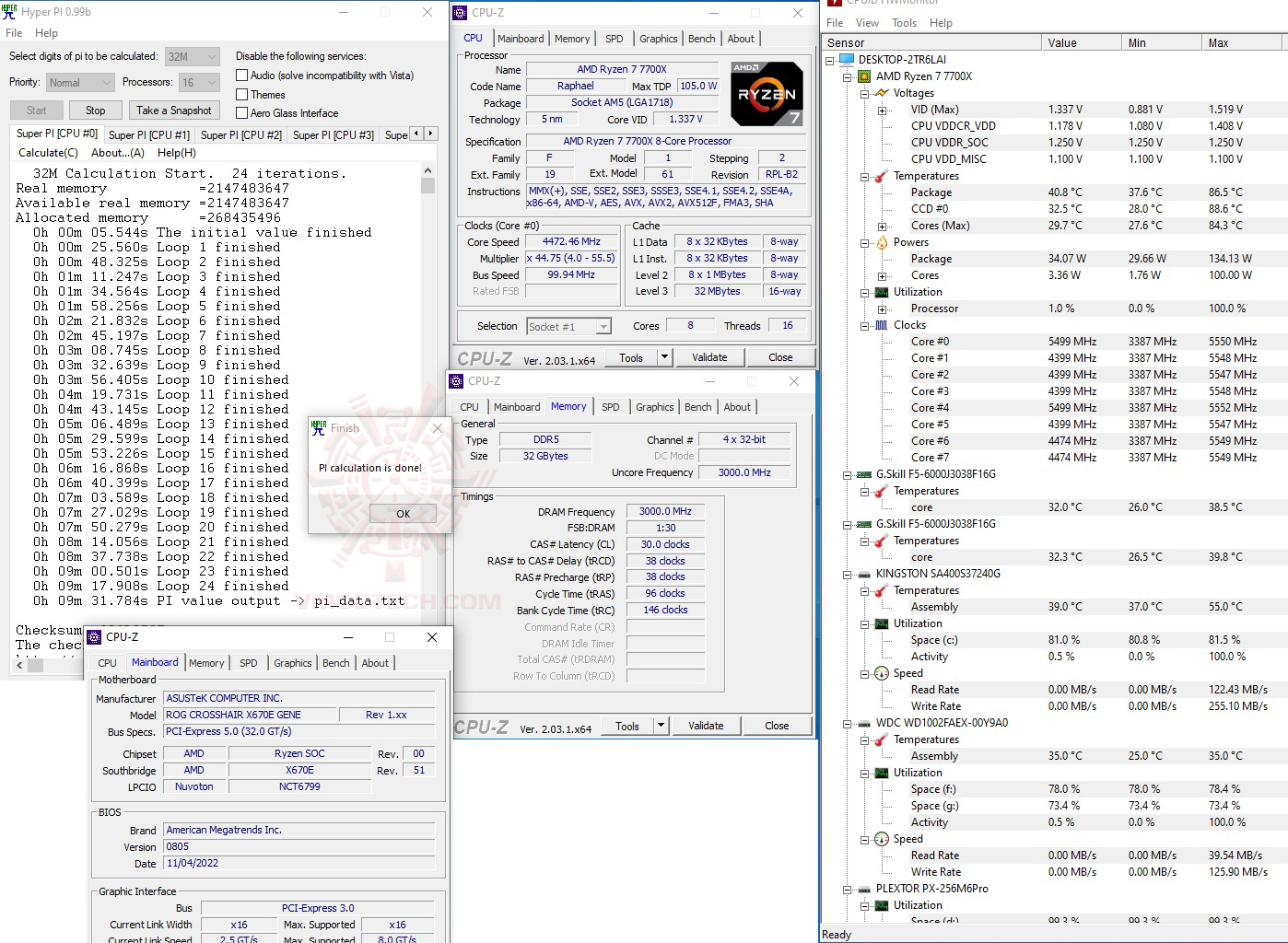This screenshot has height=943, width=1288.
Task: Click the thermometer icon under AMD Ryzen 7 7700X
Action: [x=882, y=176]
